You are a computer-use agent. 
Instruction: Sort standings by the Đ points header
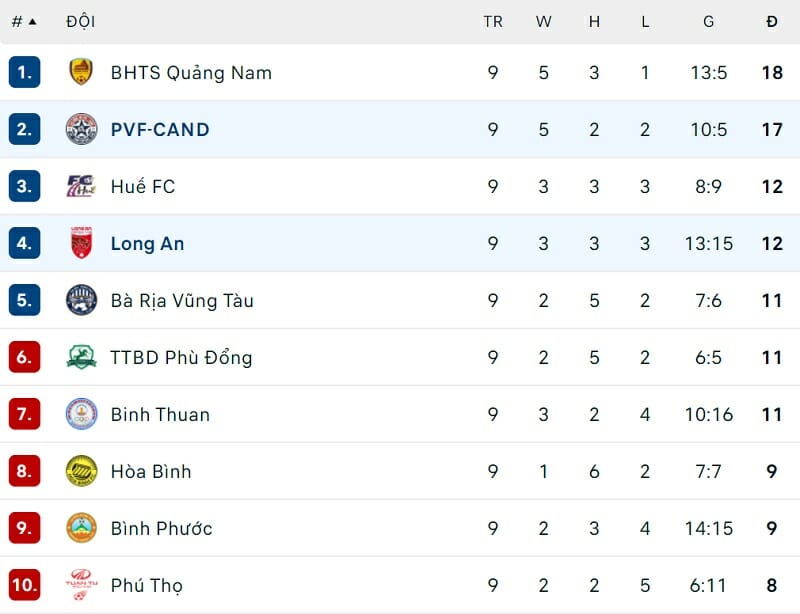771,21
